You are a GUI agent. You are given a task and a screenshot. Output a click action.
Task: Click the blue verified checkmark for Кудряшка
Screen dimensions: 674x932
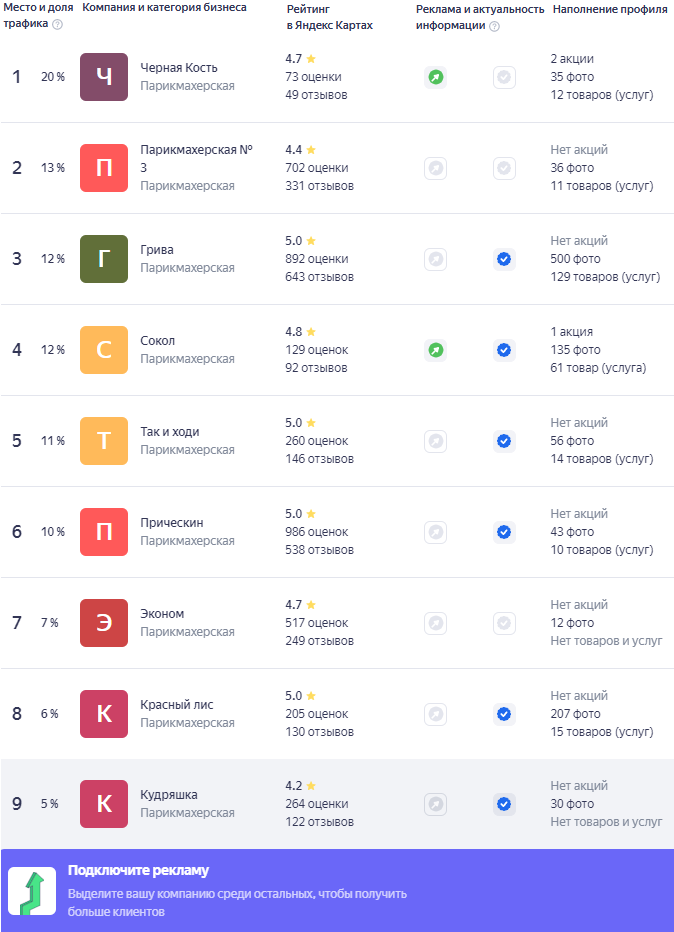(x=504, y=804)
